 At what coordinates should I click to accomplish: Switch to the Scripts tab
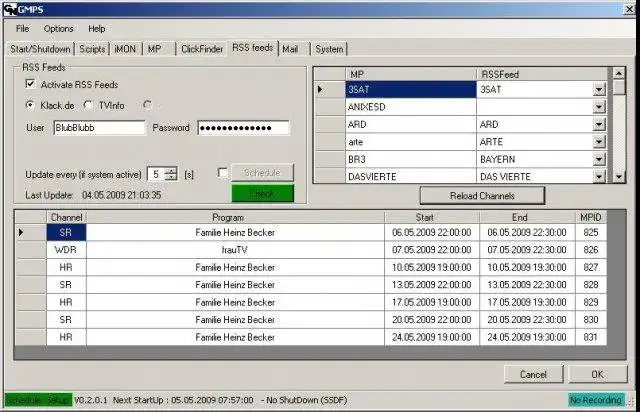tap(92, 49)
